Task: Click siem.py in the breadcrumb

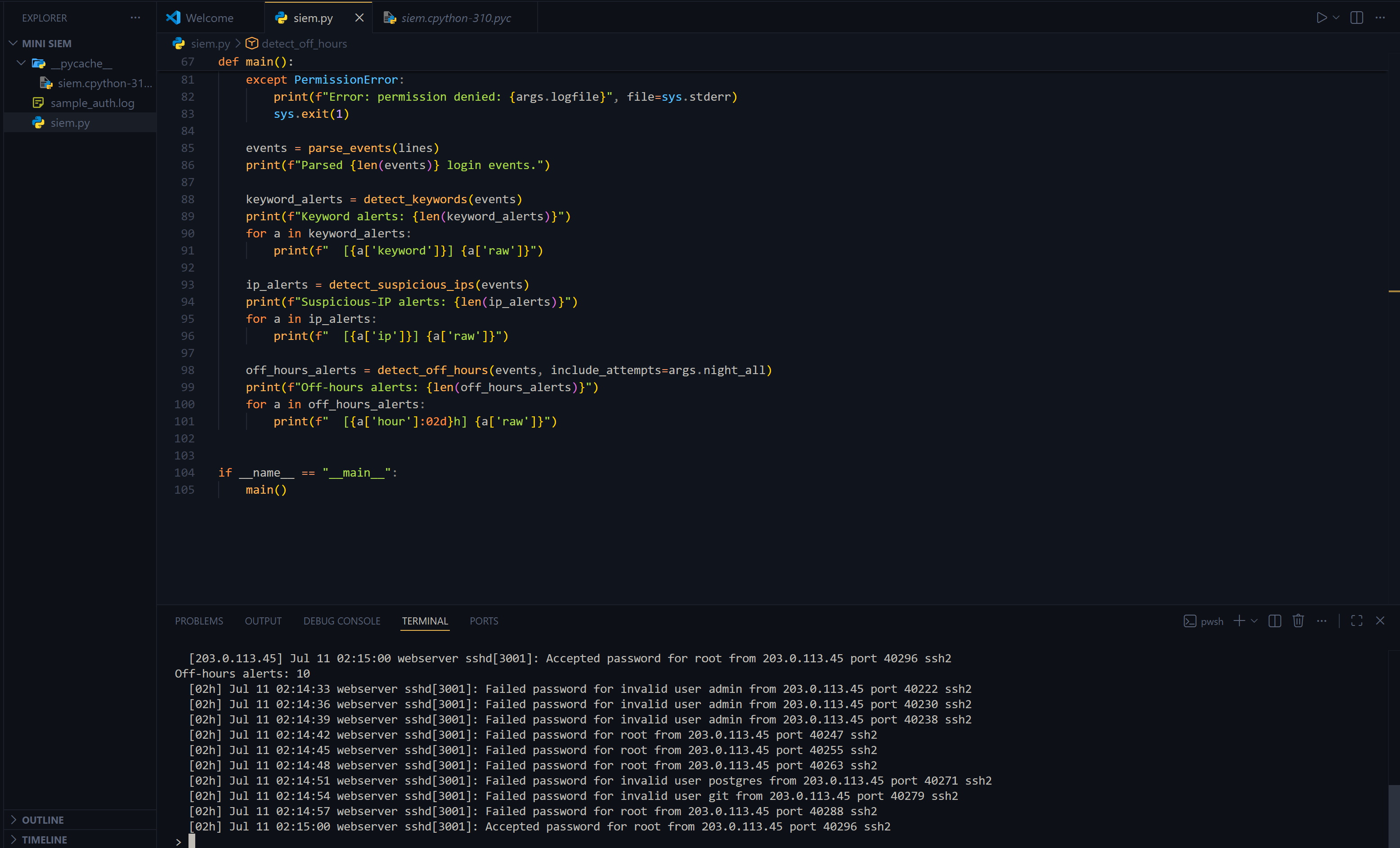Action: click(x=210, y=44)
